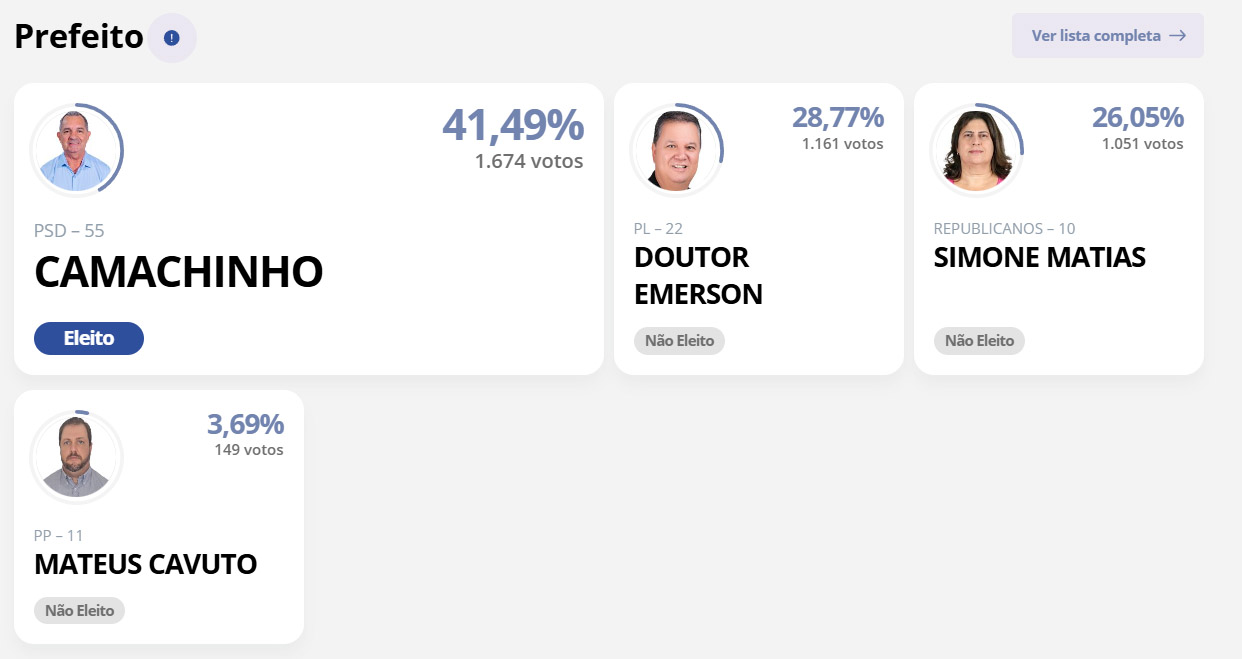
Task: Click the info icon beside Prefeito
Action: pos(171,38)
